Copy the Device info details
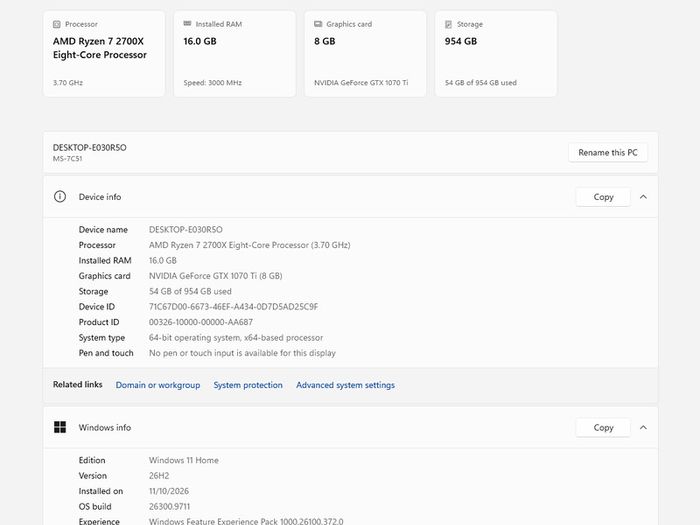Screen dimensions: 700x525 [x=603, y=197]
